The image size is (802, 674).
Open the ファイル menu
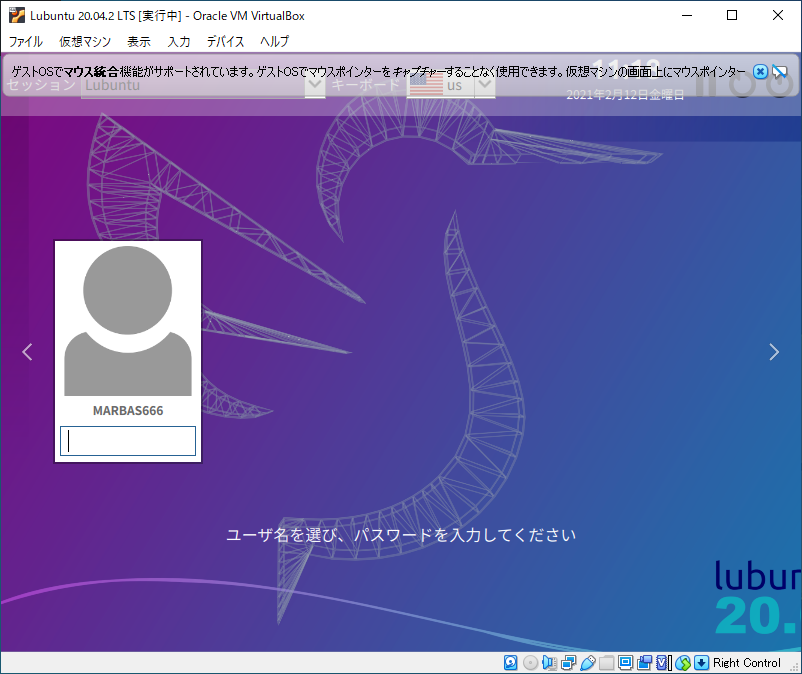point(26,41)
